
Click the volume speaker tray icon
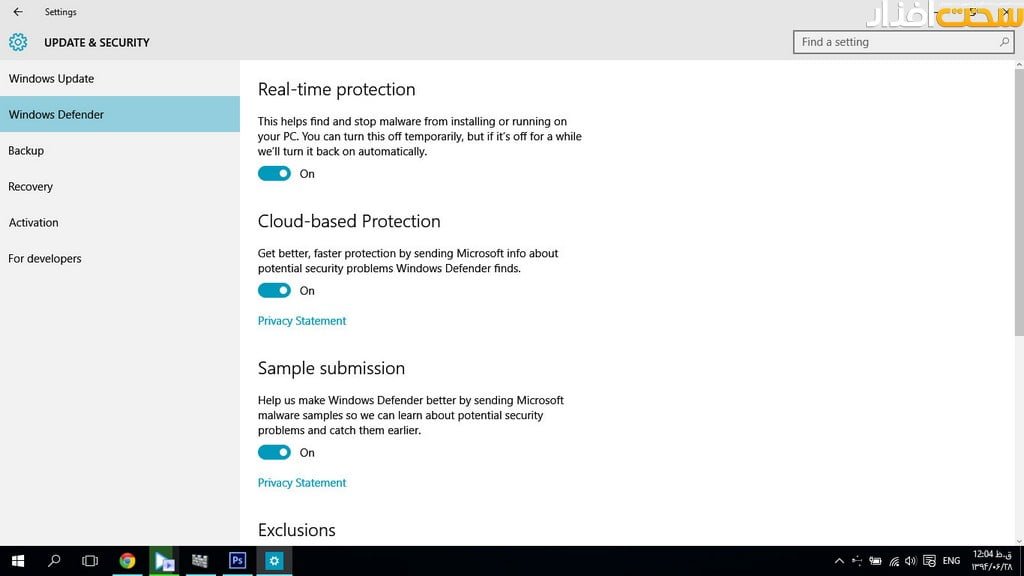[x=910, y=561]
